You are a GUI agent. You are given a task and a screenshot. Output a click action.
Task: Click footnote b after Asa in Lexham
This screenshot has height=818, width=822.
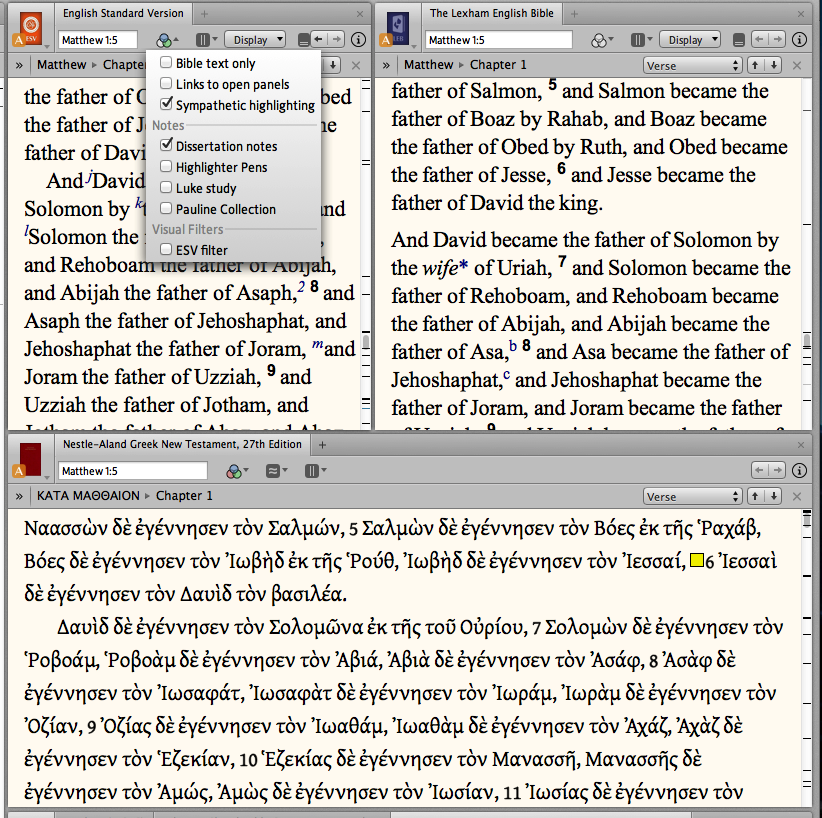[x=513, y=346]
